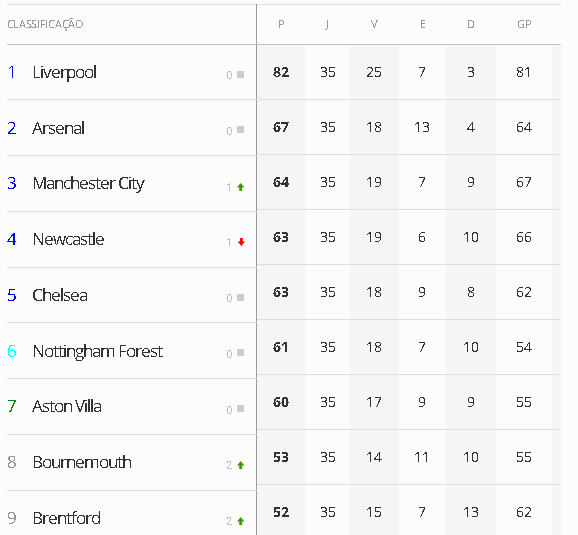The width and height of the screenshot is (578, 535).
Task: Click Newcastle's position number 4
Action: pyautogui.click(x=12, y=239)
